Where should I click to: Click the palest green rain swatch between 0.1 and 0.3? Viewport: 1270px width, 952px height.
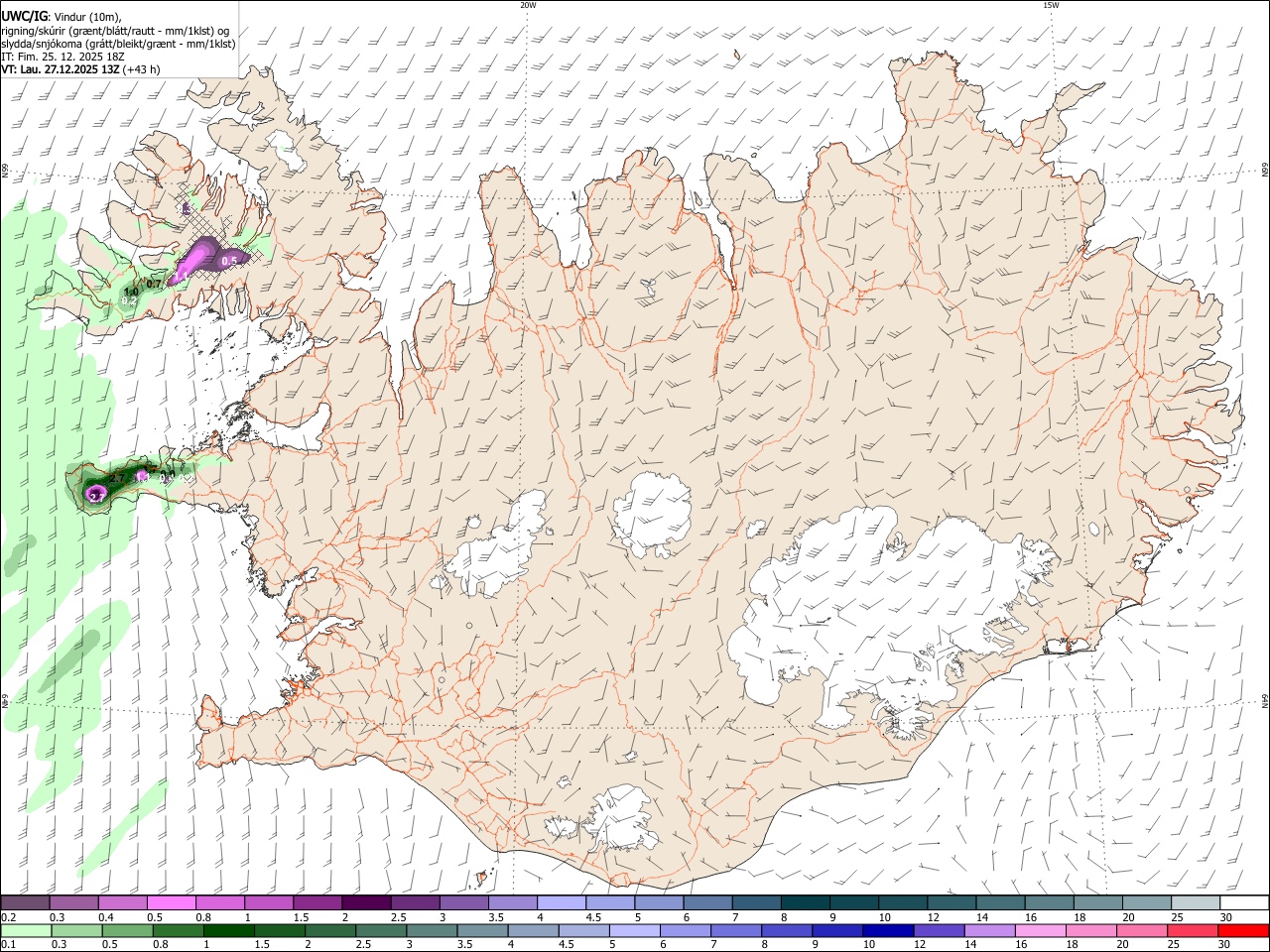pos(24,930)
